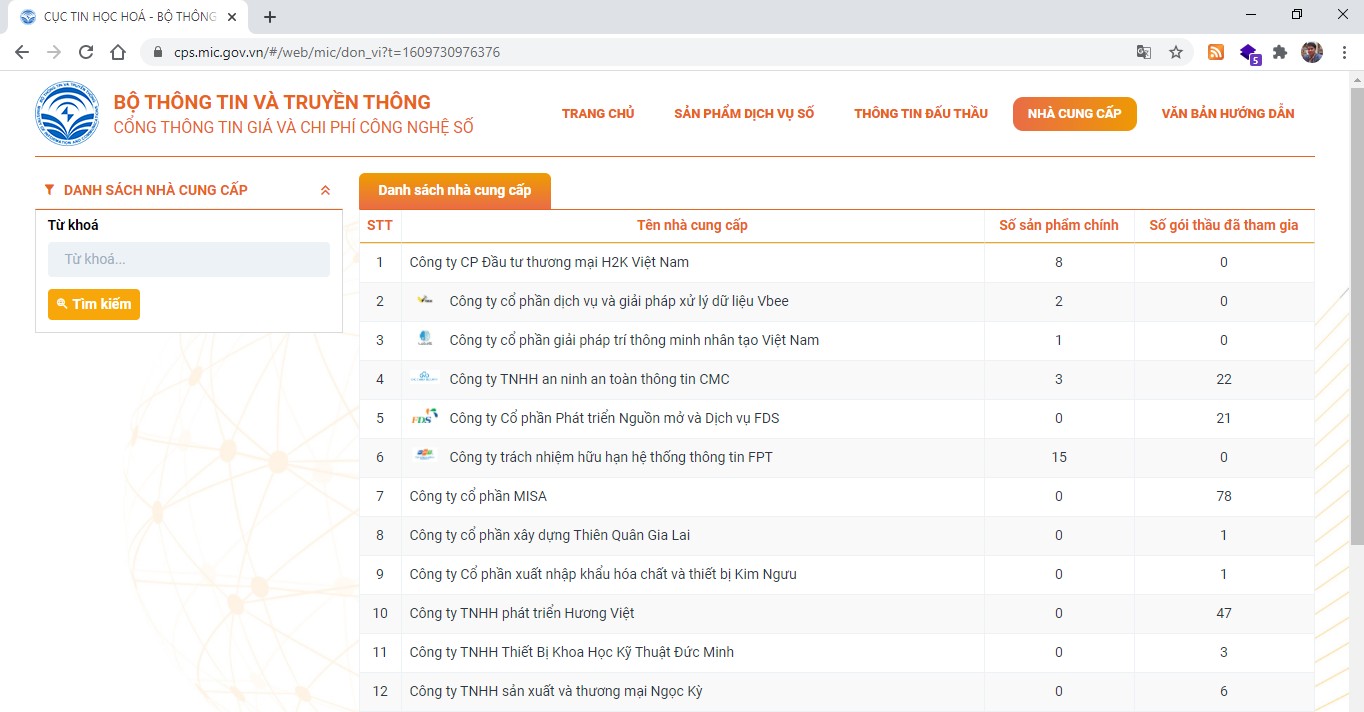Open Công ty xuất nhập khẩu hóa chất Kim Ngưu
The width and height of the screenshot is (1364, 712).
coord(603,574)
